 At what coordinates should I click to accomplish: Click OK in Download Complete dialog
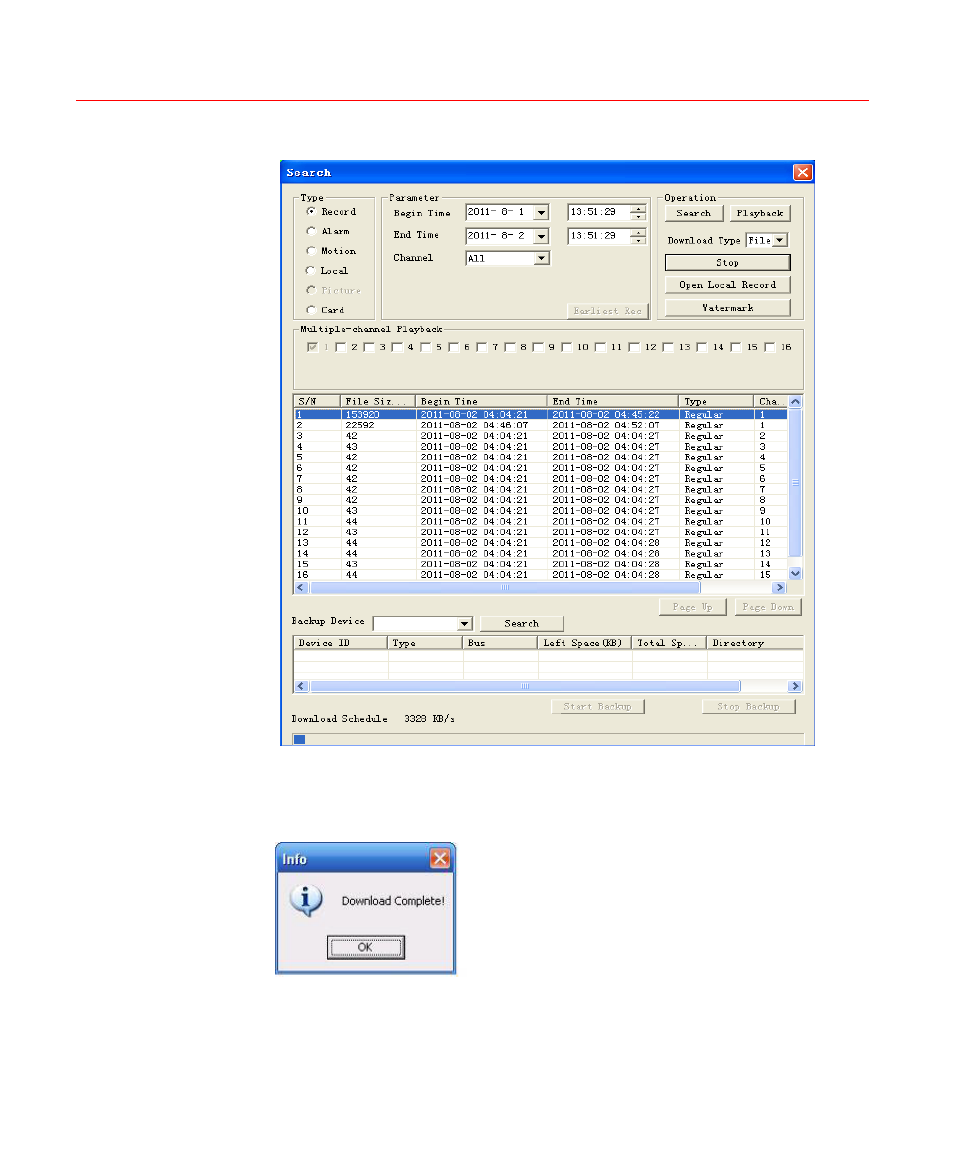coord(366,947)
